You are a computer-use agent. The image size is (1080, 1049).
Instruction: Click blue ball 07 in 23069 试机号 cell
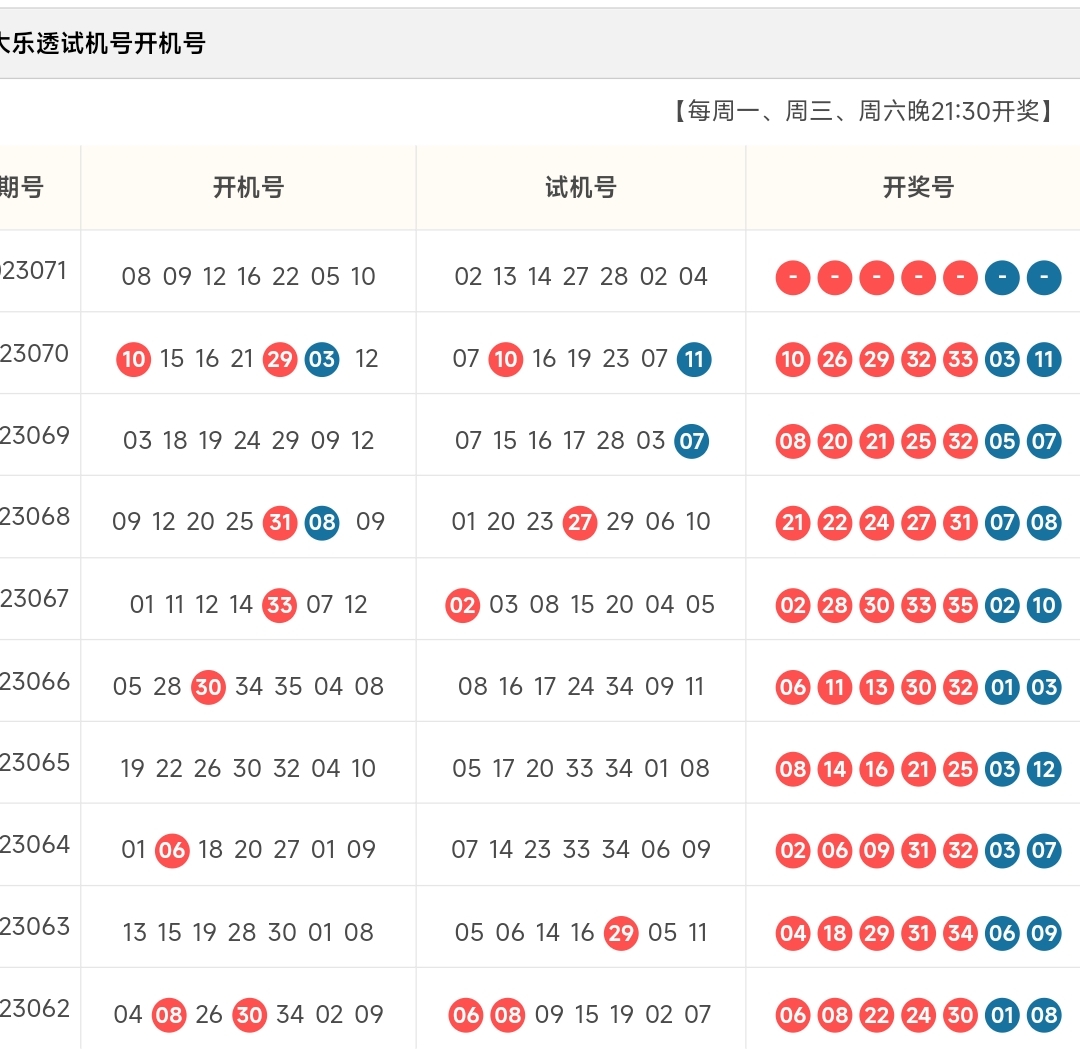(692, 441)
